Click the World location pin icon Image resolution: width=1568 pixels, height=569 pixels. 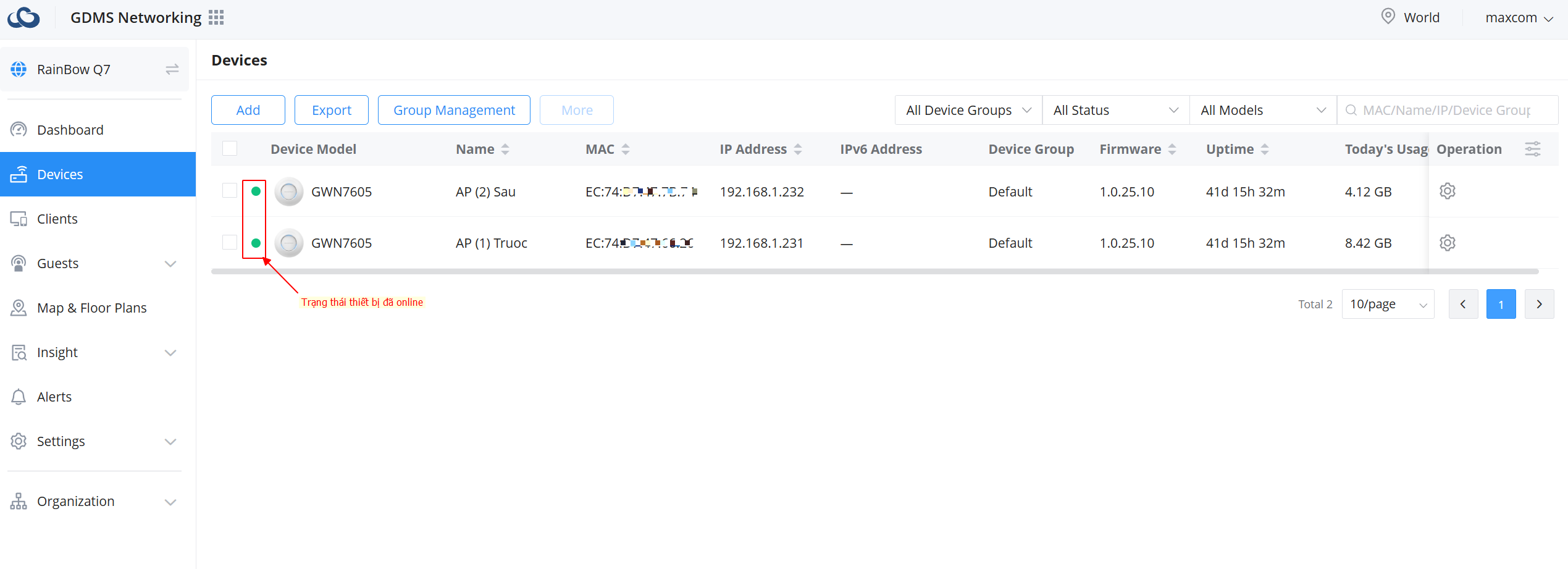[1388, 17]
